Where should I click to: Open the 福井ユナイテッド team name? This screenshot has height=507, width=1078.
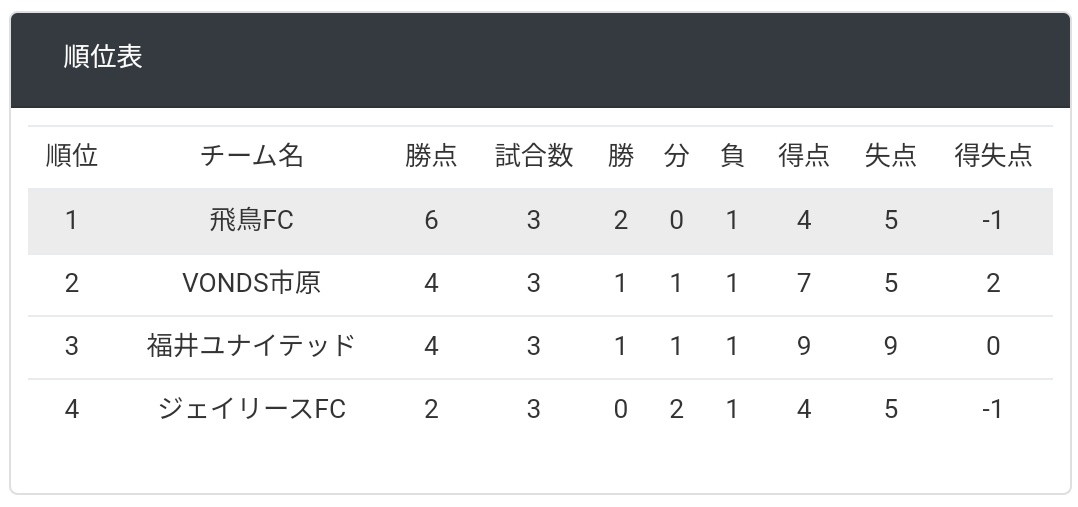point(252,345)
